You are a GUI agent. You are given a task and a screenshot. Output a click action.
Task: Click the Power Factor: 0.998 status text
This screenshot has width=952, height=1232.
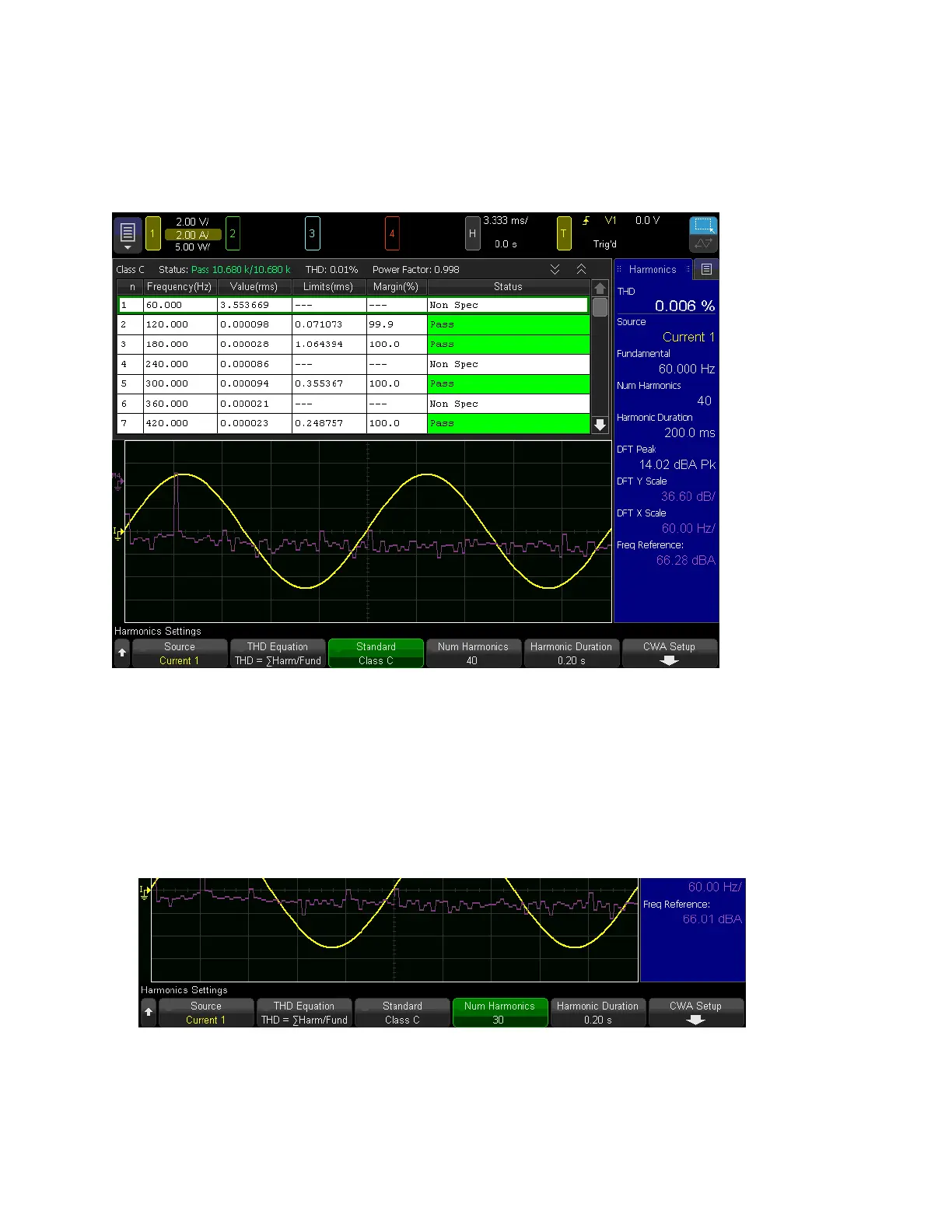pos(415,270)
